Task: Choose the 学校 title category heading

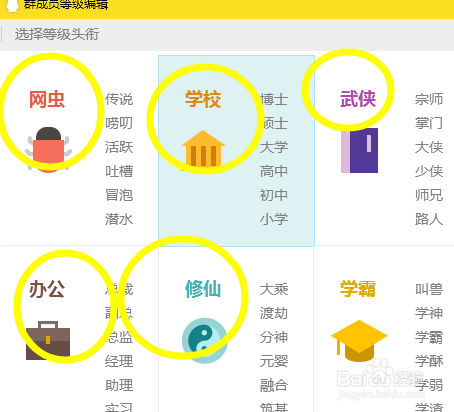Action: [x=203, y=99]
